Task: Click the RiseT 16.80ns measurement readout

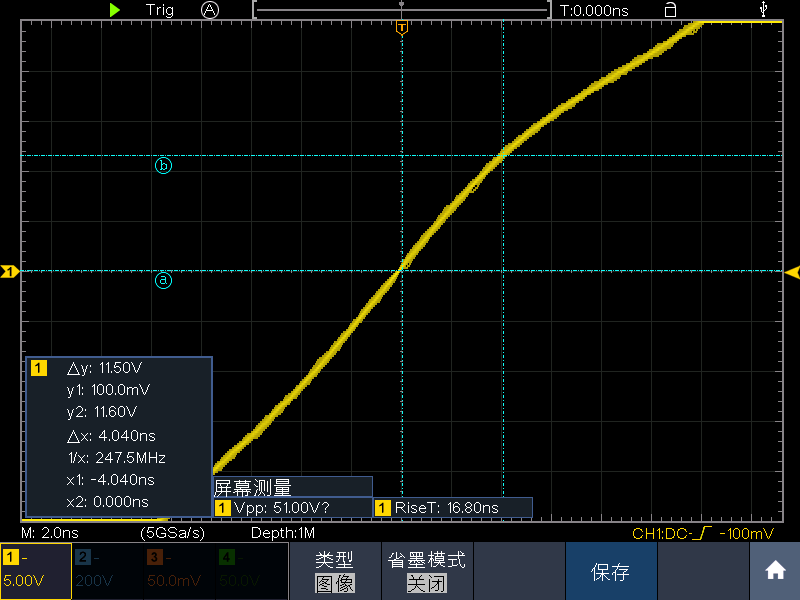Action: coord(452,508)
